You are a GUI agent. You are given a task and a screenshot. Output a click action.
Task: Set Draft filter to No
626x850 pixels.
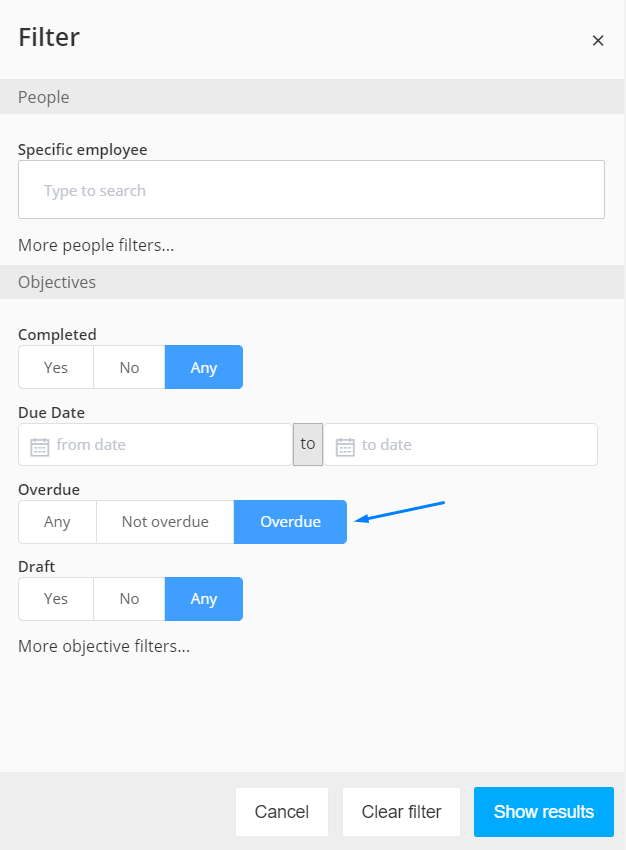[x=130, y=598]
